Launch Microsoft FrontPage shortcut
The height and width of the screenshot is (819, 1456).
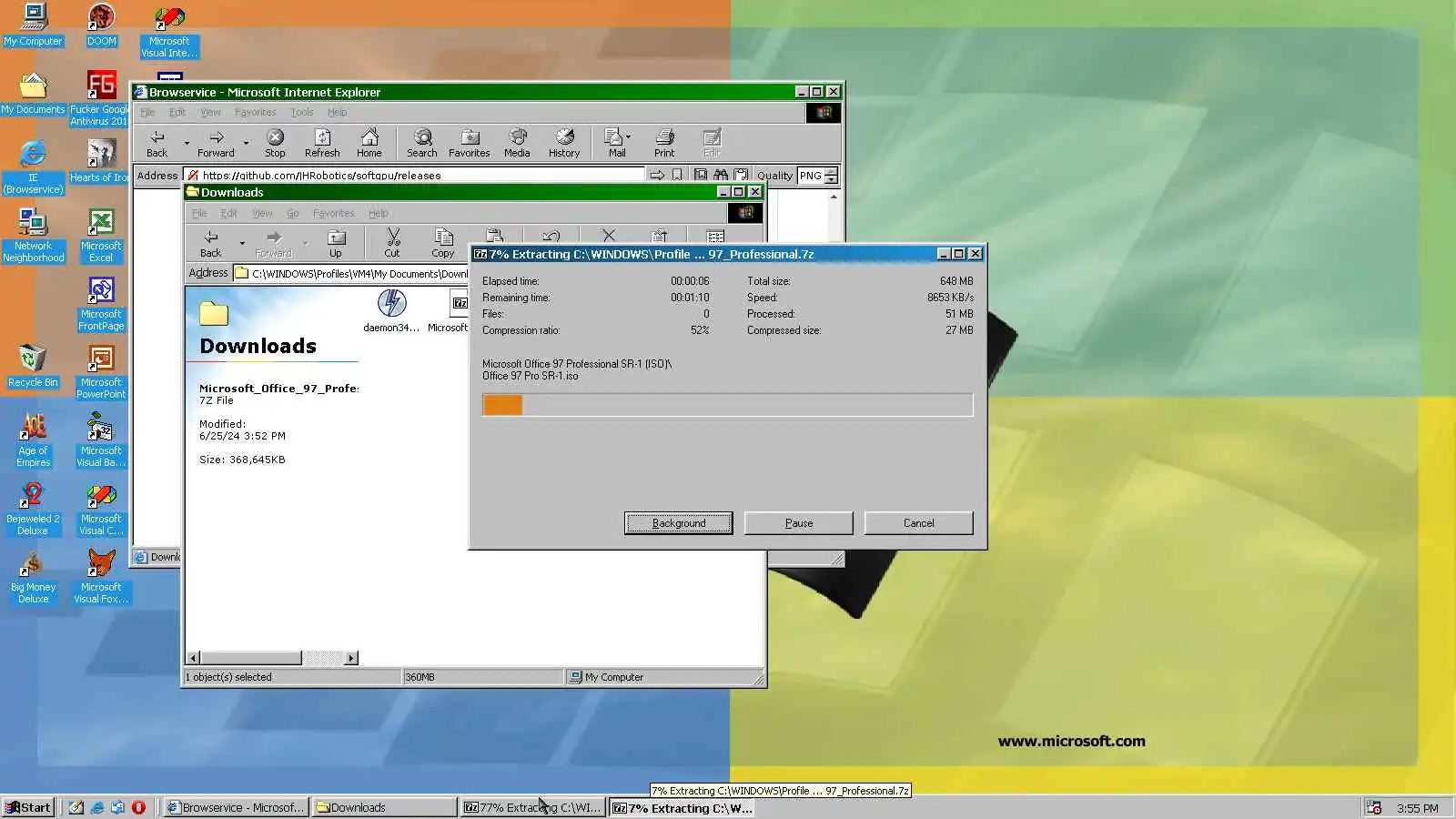tap(101, 304)
